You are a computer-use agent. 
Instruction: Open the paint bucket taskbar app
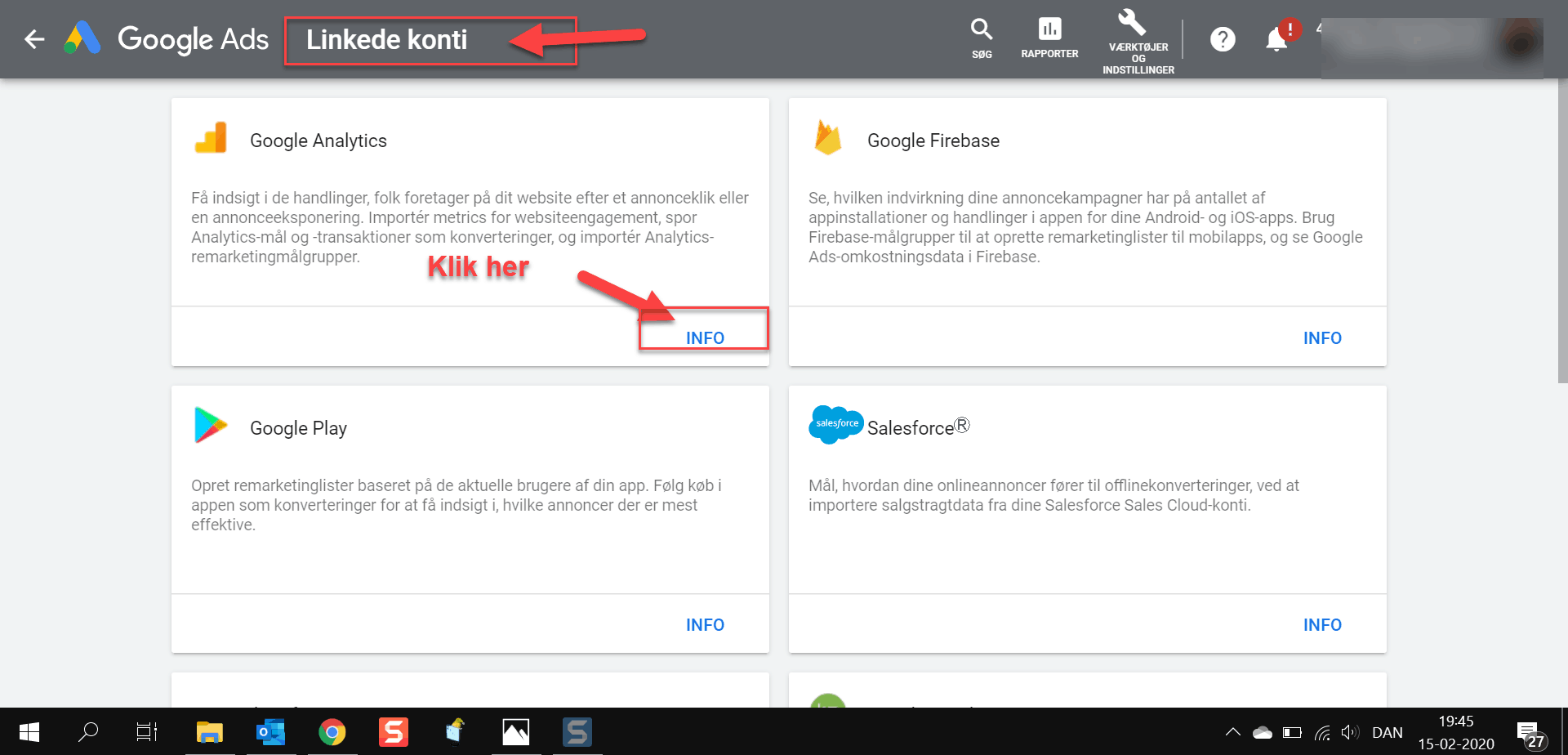[454, 731]
